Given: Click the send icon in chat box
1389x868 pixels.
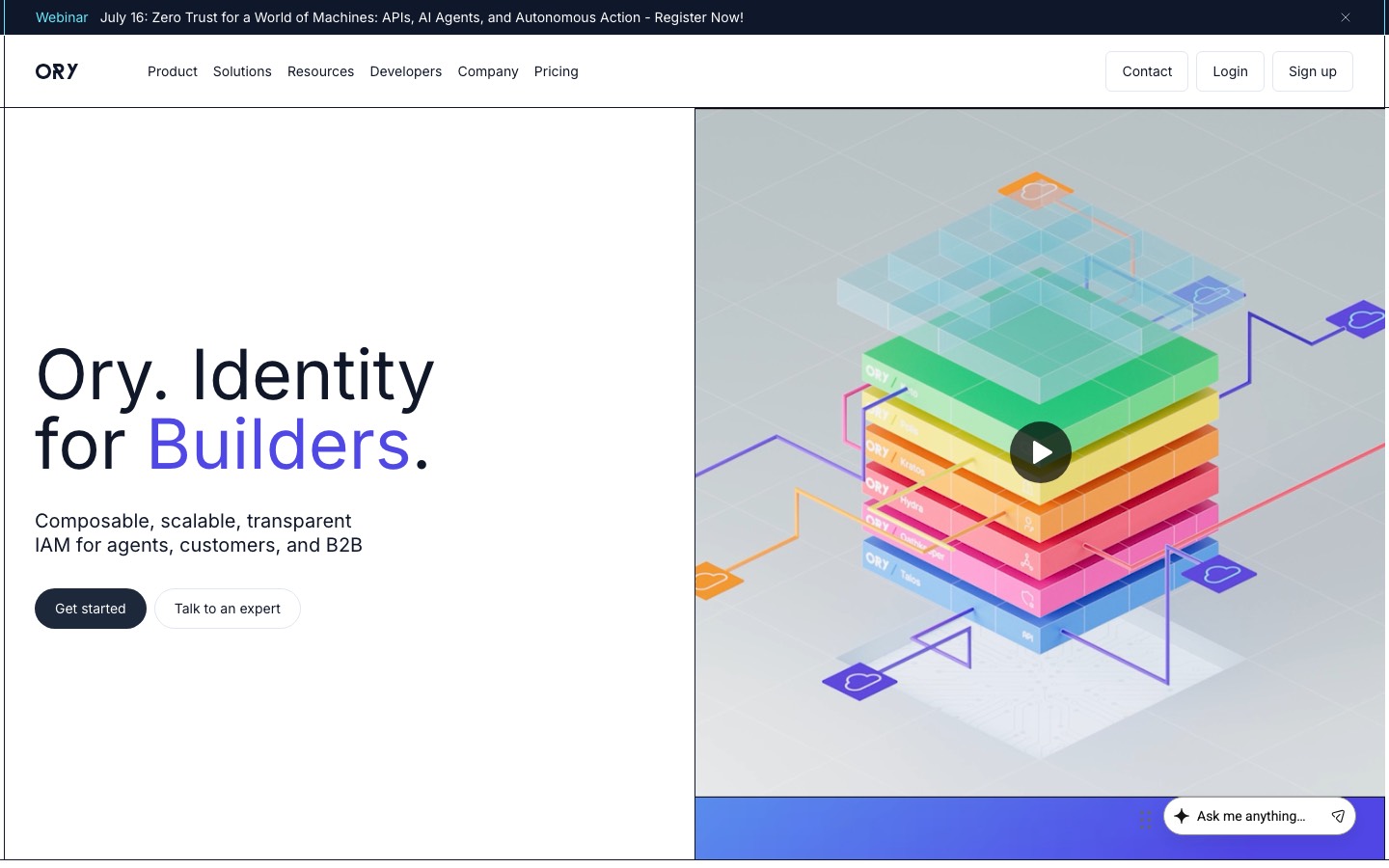Looking at the screenshot, I should (x=1338, y=816).
